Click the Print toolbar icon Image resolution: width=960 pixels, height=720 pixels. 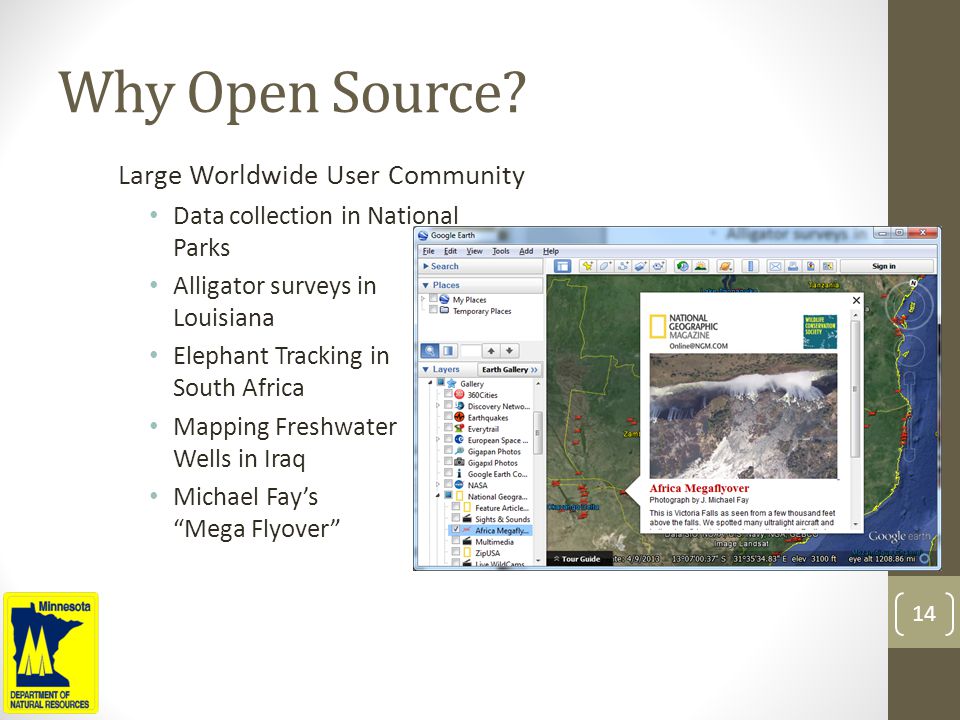tap(793, 266)
